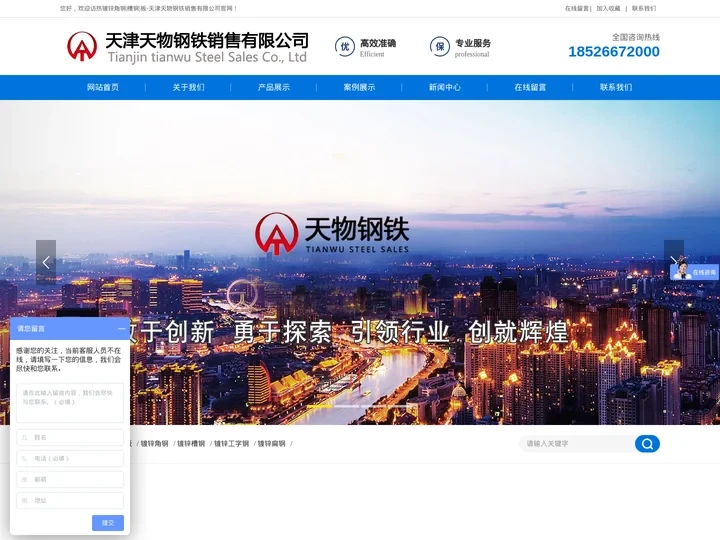Screen dimensions: 720x540
Task: Click the 保 professional service badge icon
Action: (x=440, y=47)
